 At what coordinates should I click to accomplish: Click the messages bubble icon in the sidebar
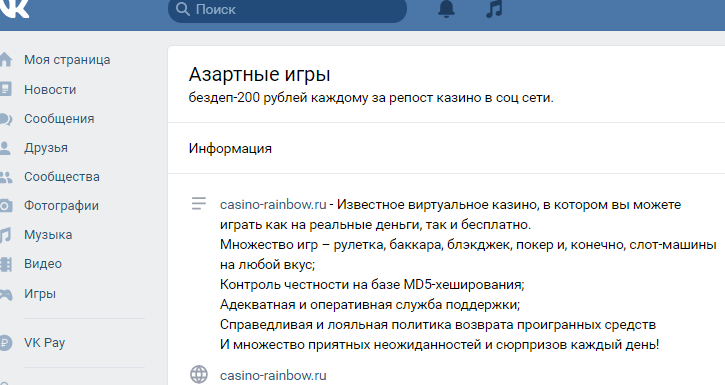click(6, 119)
